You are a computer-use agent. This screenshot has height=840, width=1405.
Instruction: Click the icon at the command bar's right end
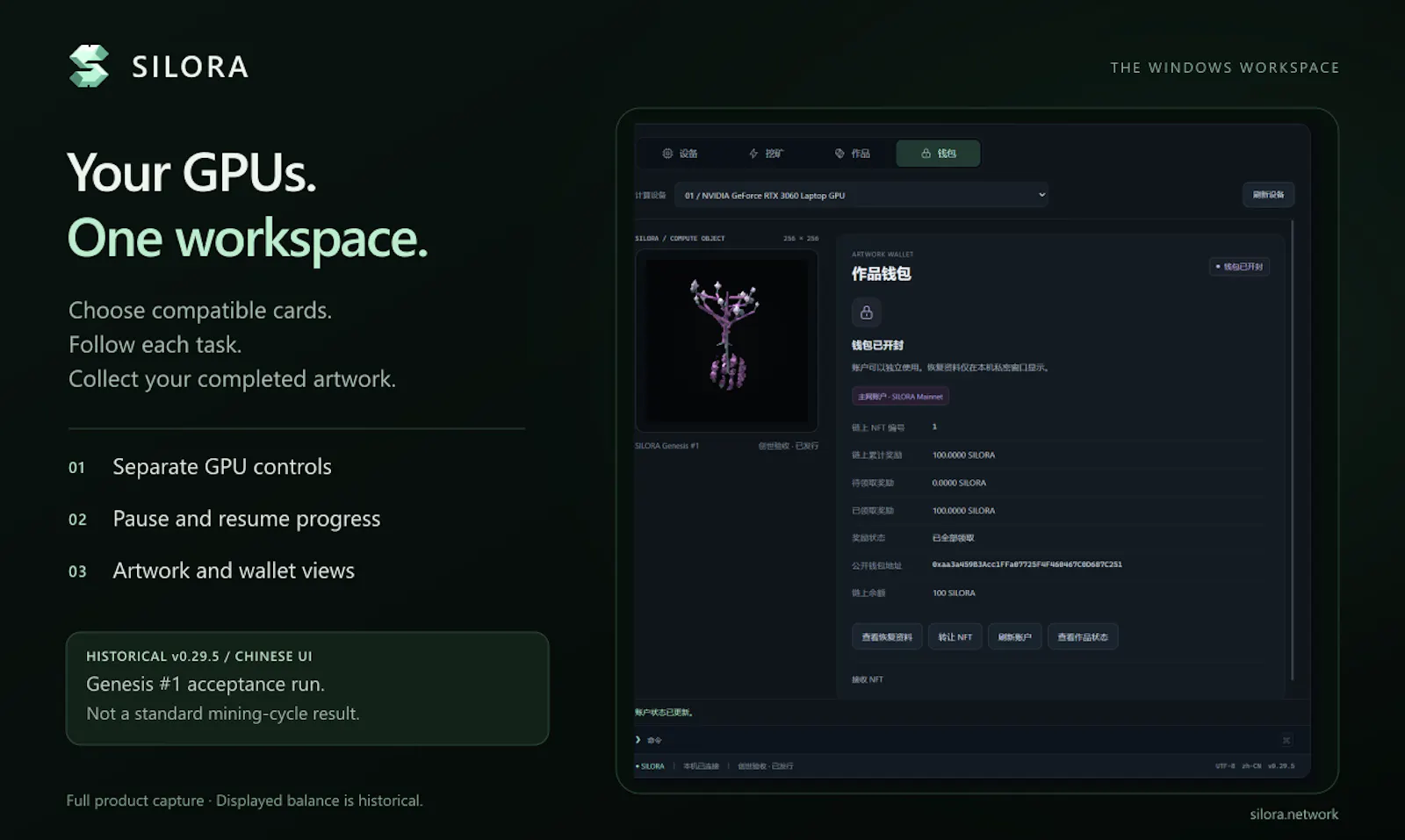(x=1286, y=740)
